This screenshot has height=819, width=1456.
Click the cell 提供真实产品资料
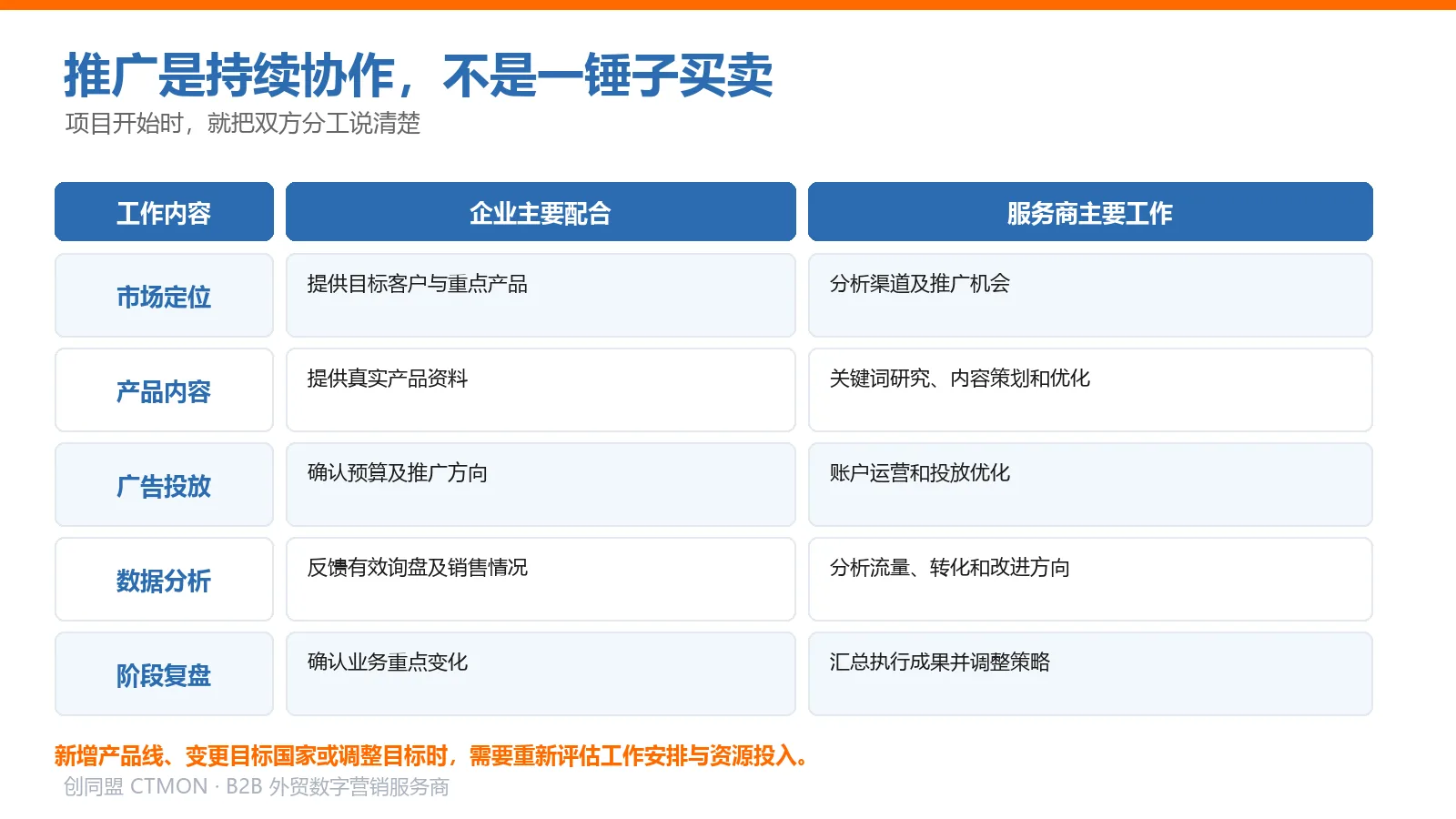pos(541,390)
